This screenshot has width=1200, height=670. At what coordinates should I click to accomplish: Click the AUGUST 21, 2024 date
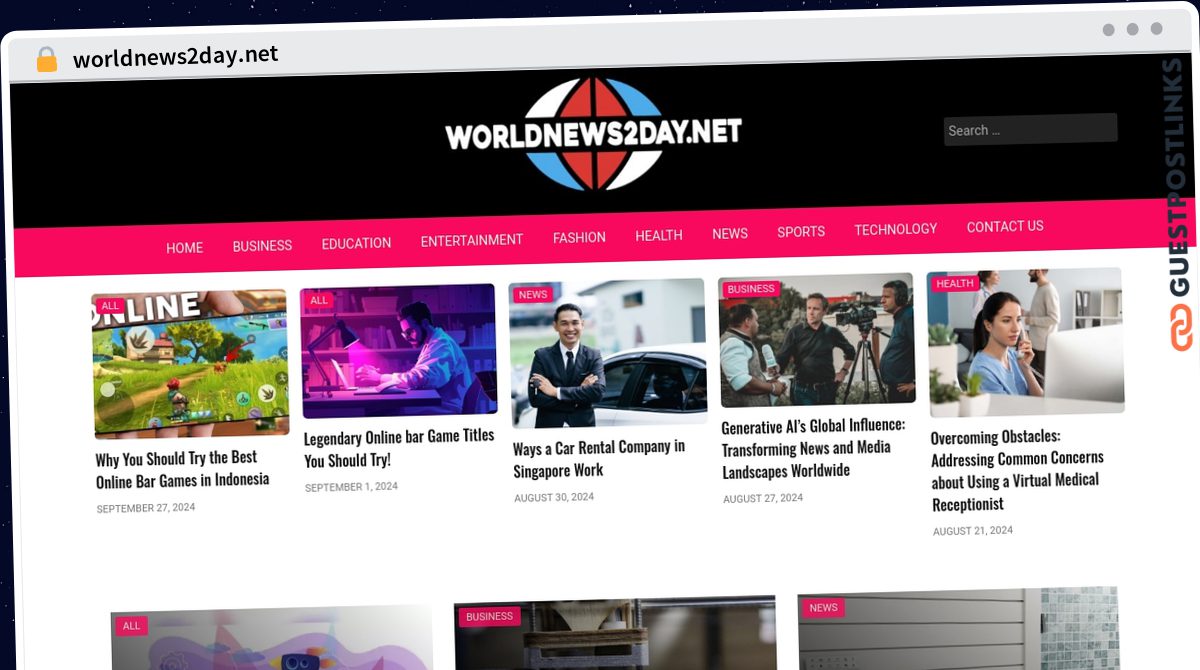973,531
